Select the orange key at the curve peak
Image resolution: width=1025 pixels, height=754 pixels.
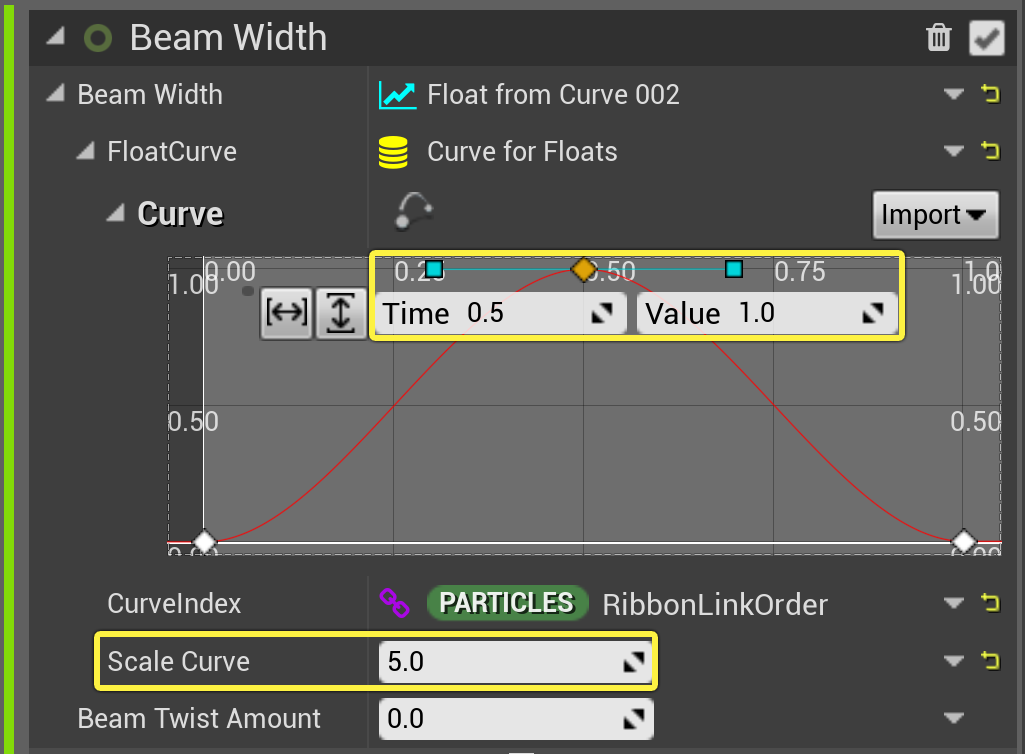click(583, 269)
